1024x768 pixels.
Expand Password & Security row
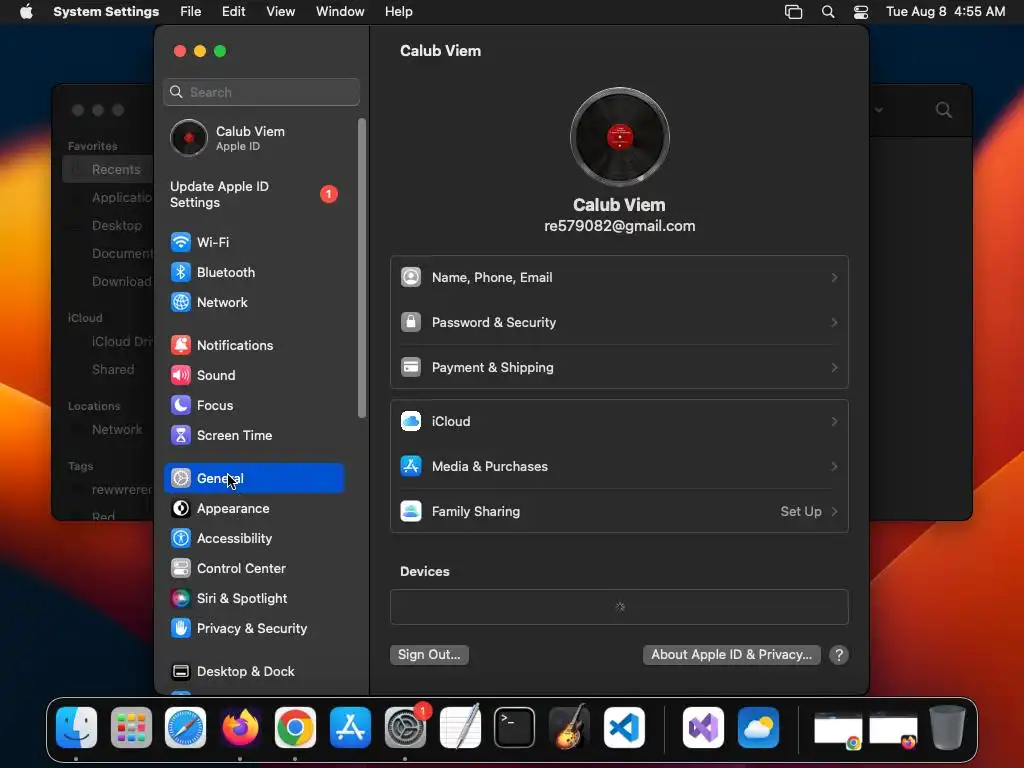pos(619,323)
